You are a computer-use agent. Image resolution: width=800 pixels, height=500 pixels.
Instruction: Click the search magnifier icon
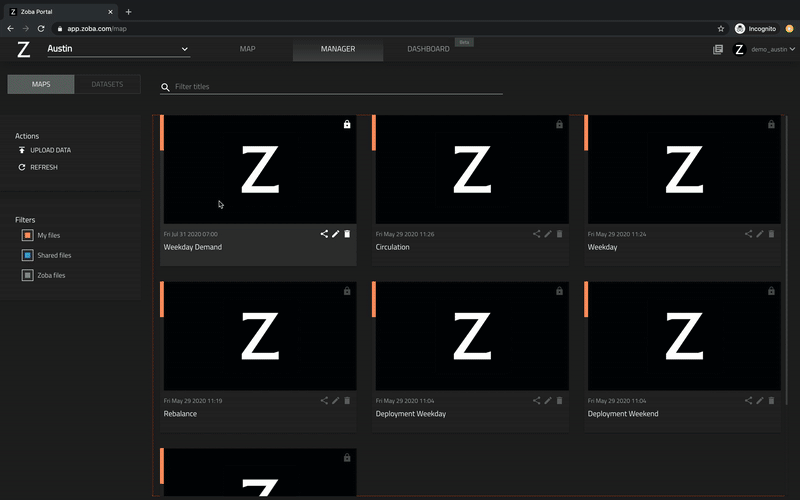(165, 87)
